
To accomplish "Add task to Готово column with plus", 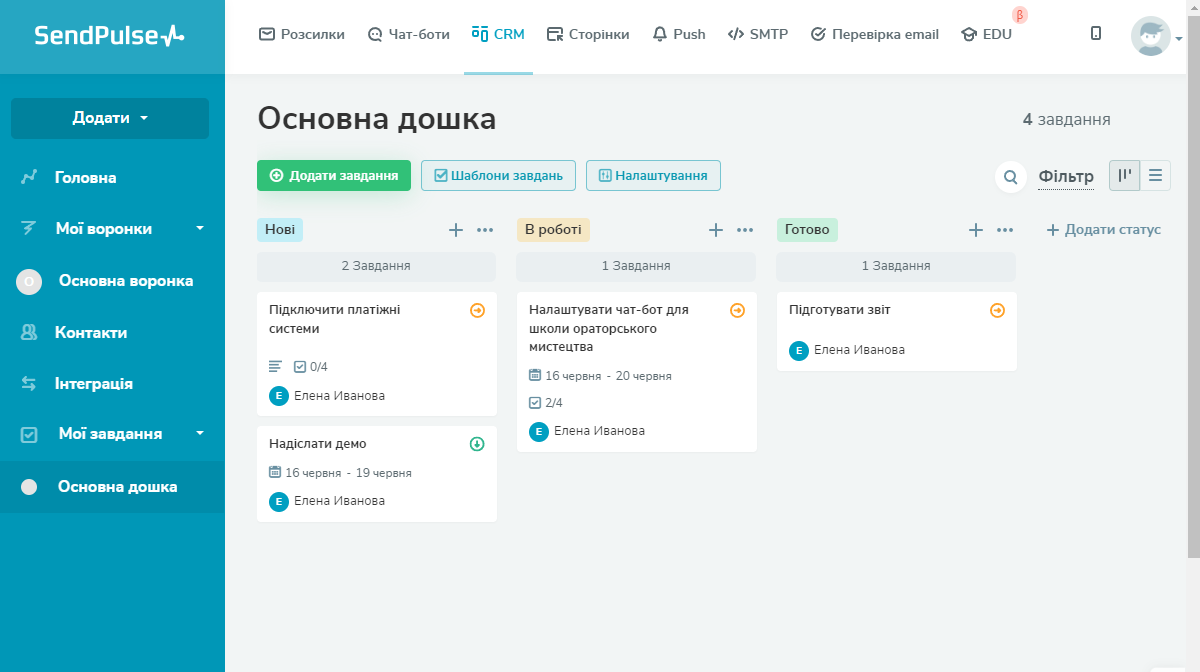I will 976,230.
